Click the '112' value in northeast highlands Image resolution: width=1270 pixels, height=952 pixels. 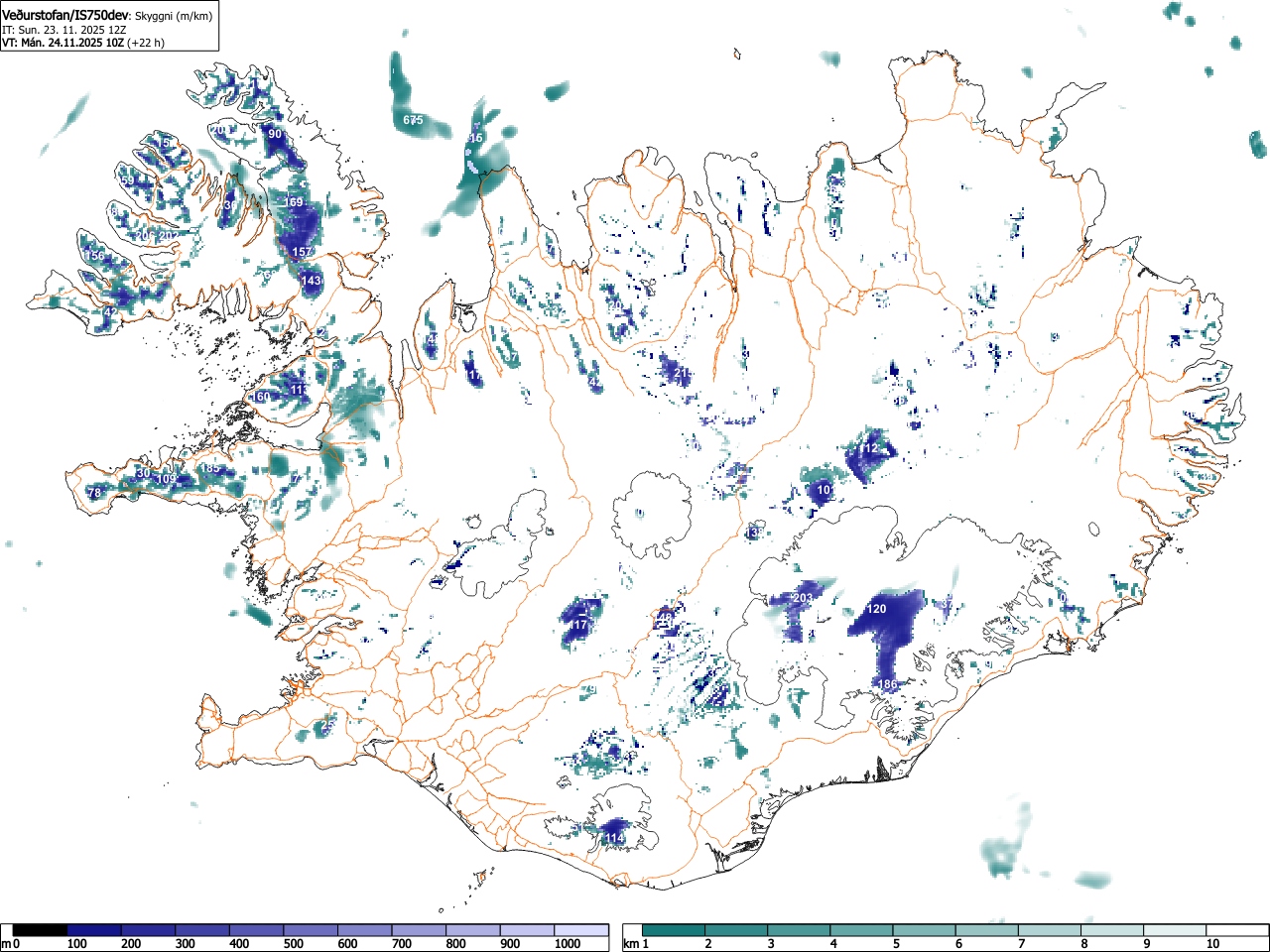coord(869,449)
